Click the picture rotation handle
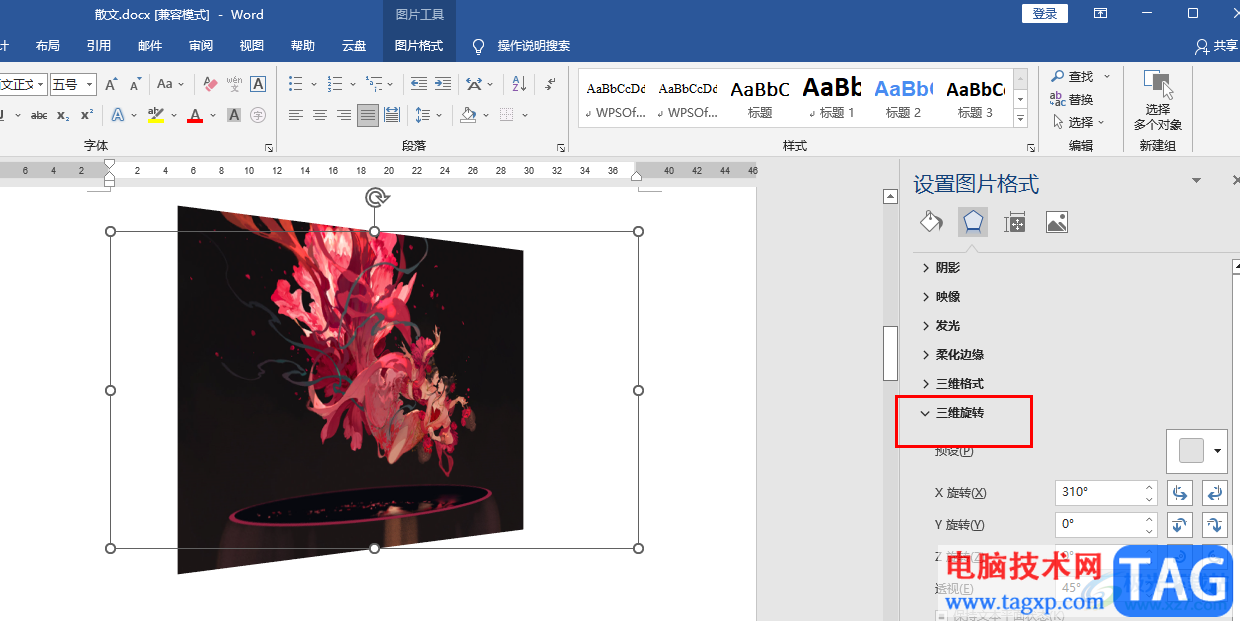Image resolution: width=1240 pixels, height=621 pixels. pyautogui.click(x=376, y=197)
